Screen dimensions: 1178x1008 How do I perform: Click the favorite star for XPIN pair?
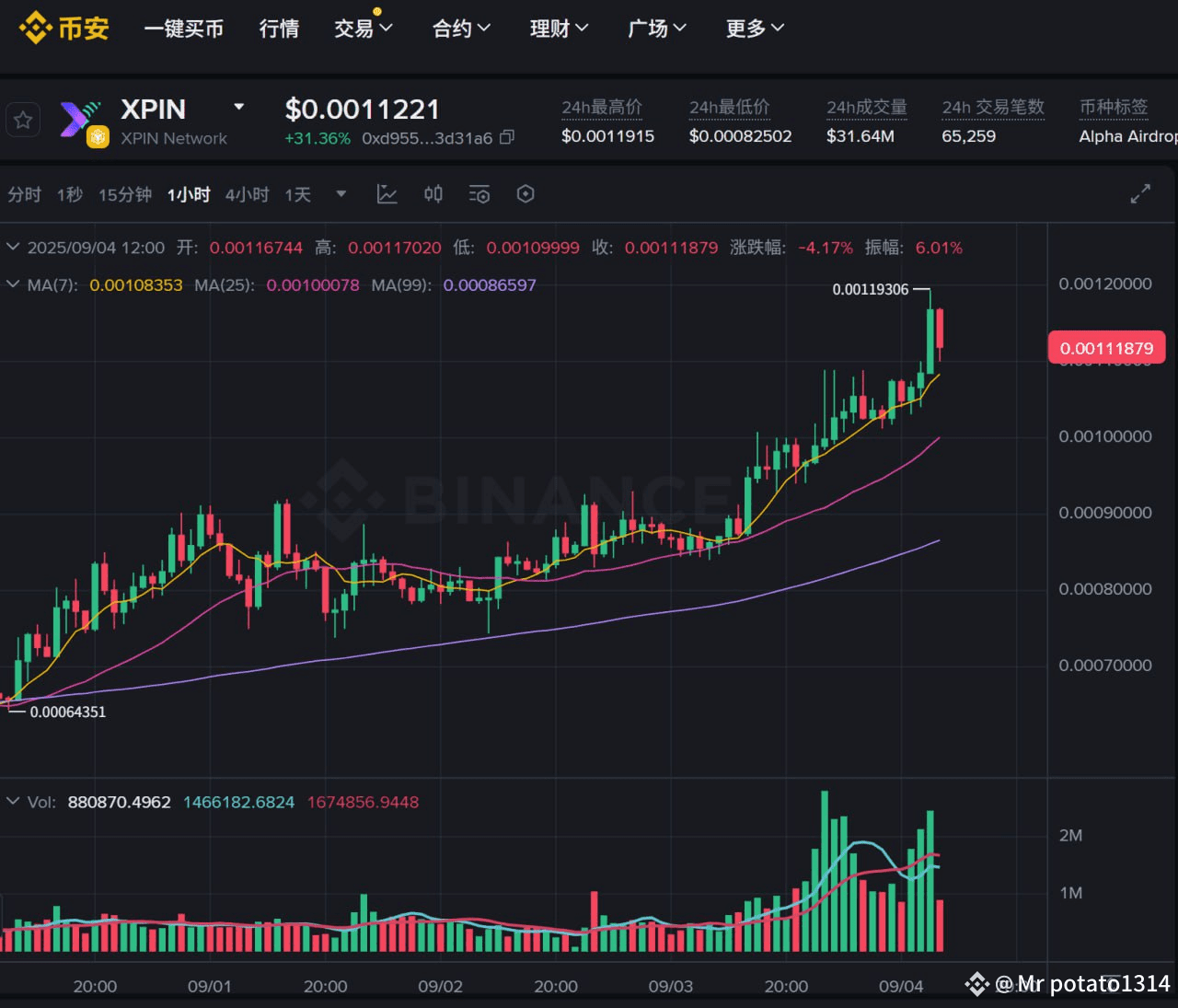point(23,120)
